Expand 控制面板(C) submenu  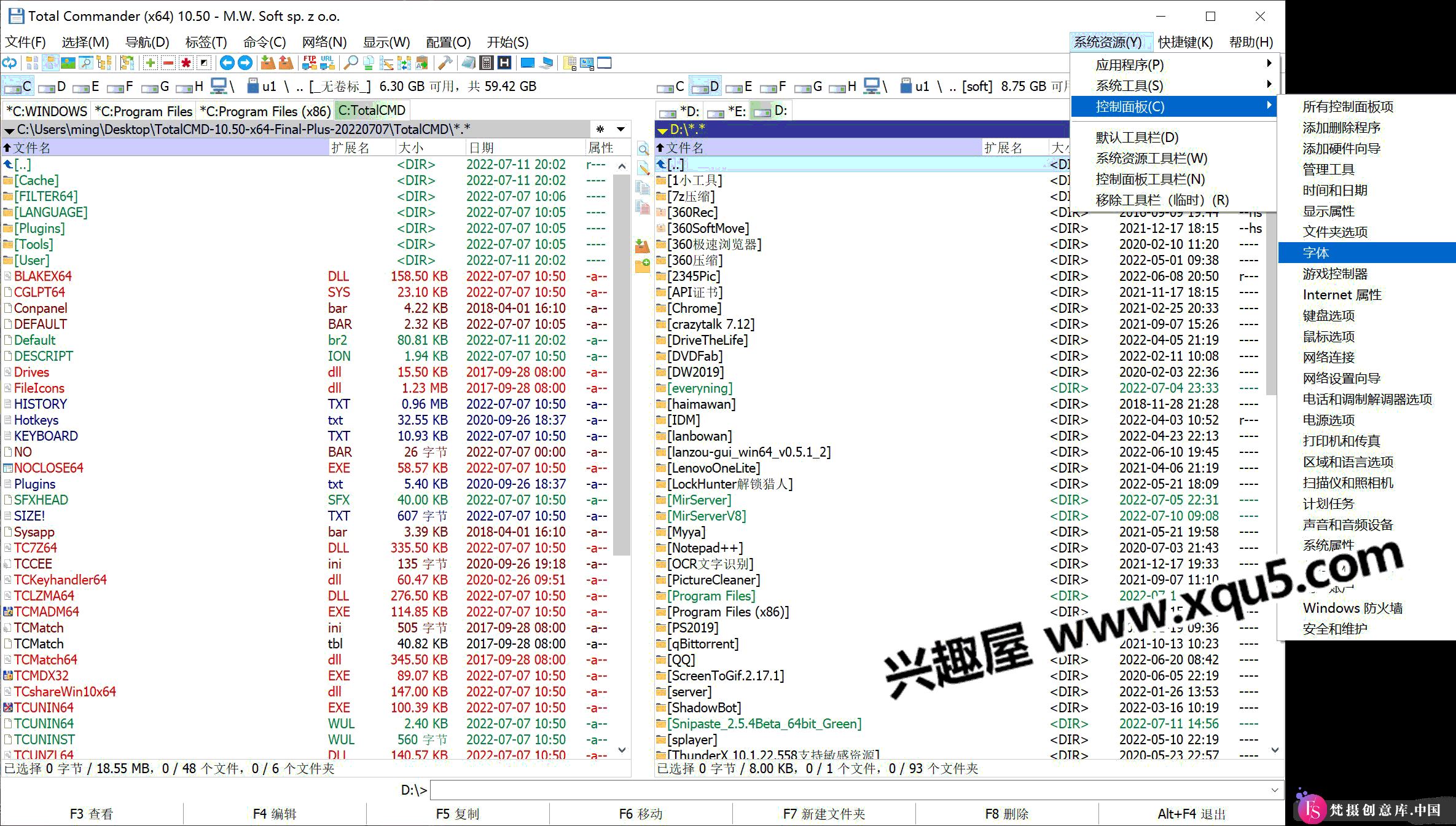tap(1175, 106)
